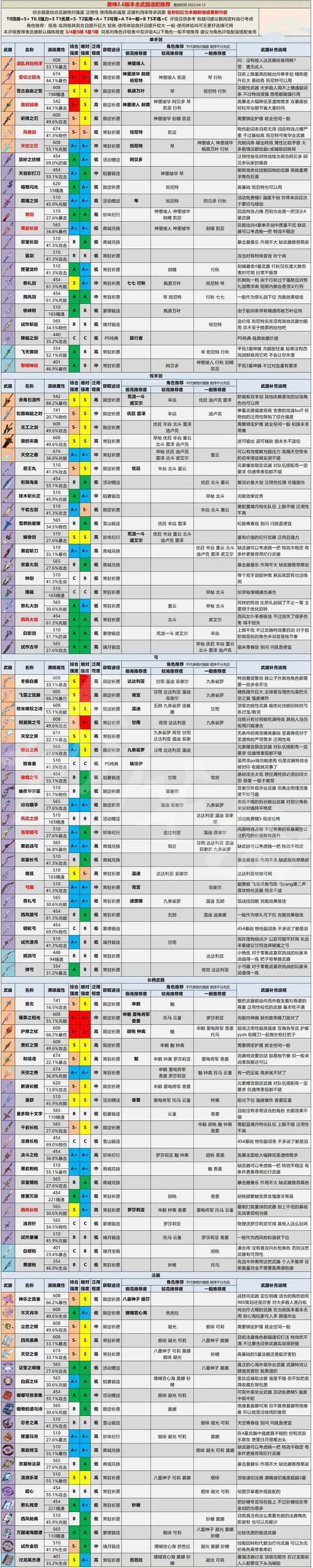Click the weapon name 试作金珀
This screenshot has width=313, height=1568.
pos(30,1545)
